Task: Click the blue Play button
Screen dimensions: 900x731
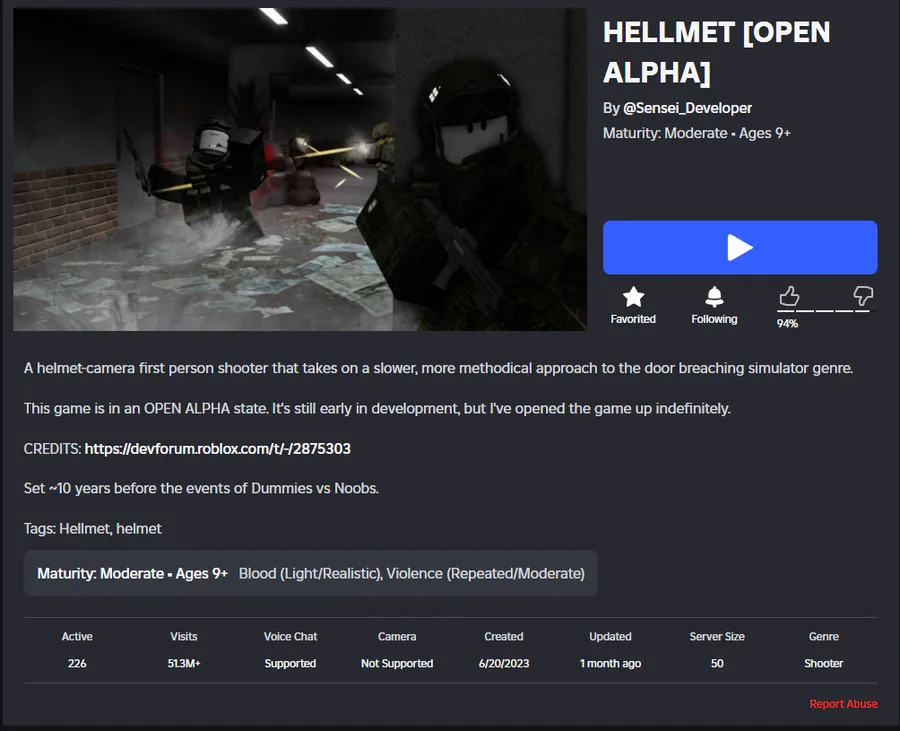Action: 740,247
